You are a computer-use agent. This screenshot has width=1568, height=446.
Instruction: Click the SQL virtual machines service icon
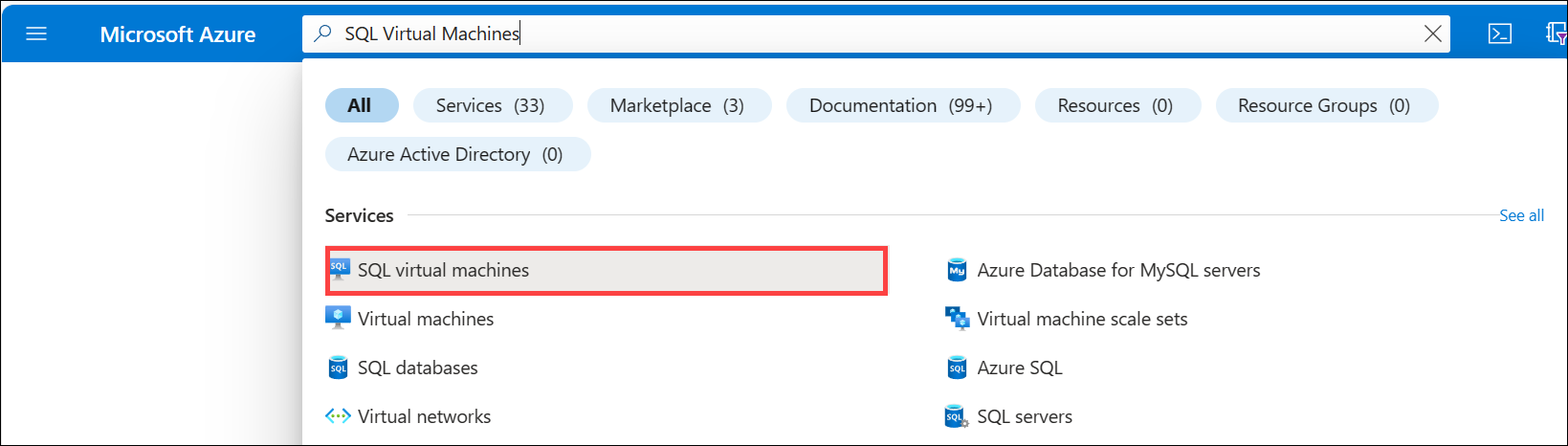[339, 270]
